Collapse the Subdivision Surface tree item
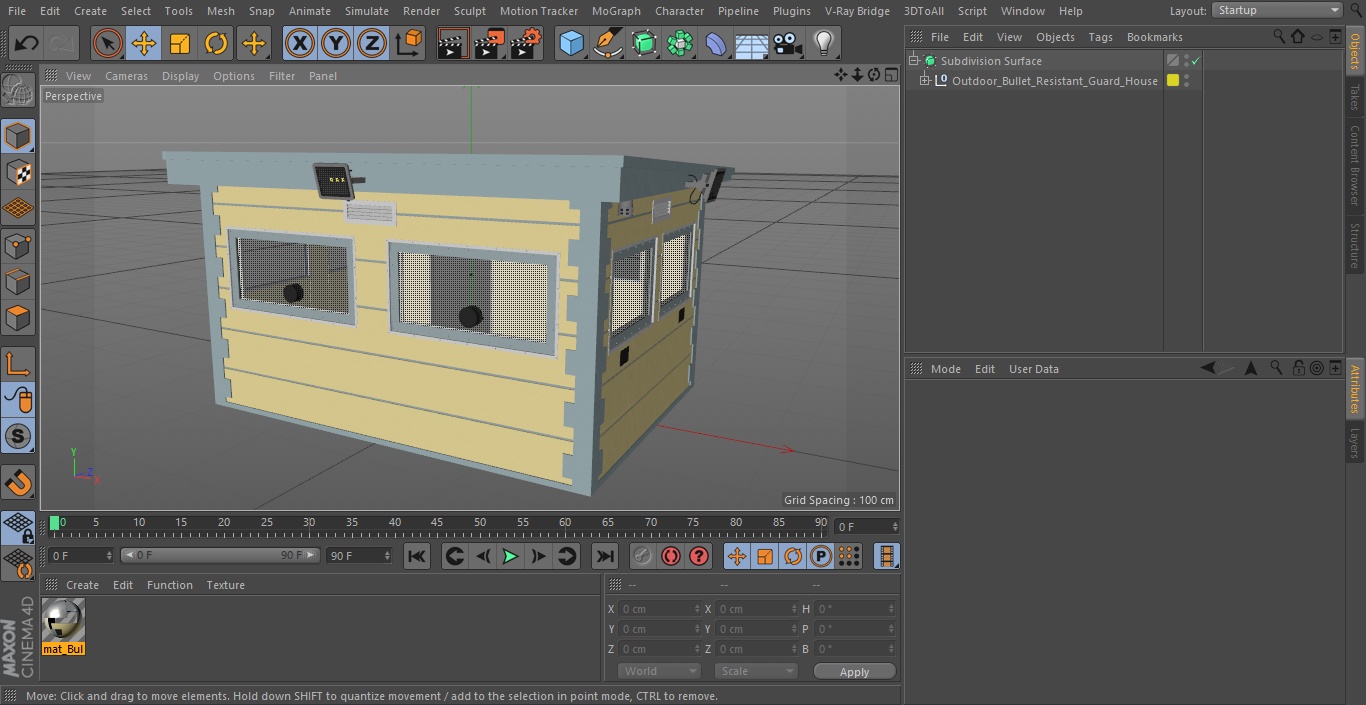Image resolution: width=1366 pixels, height=705 pixels. point(913,61)
